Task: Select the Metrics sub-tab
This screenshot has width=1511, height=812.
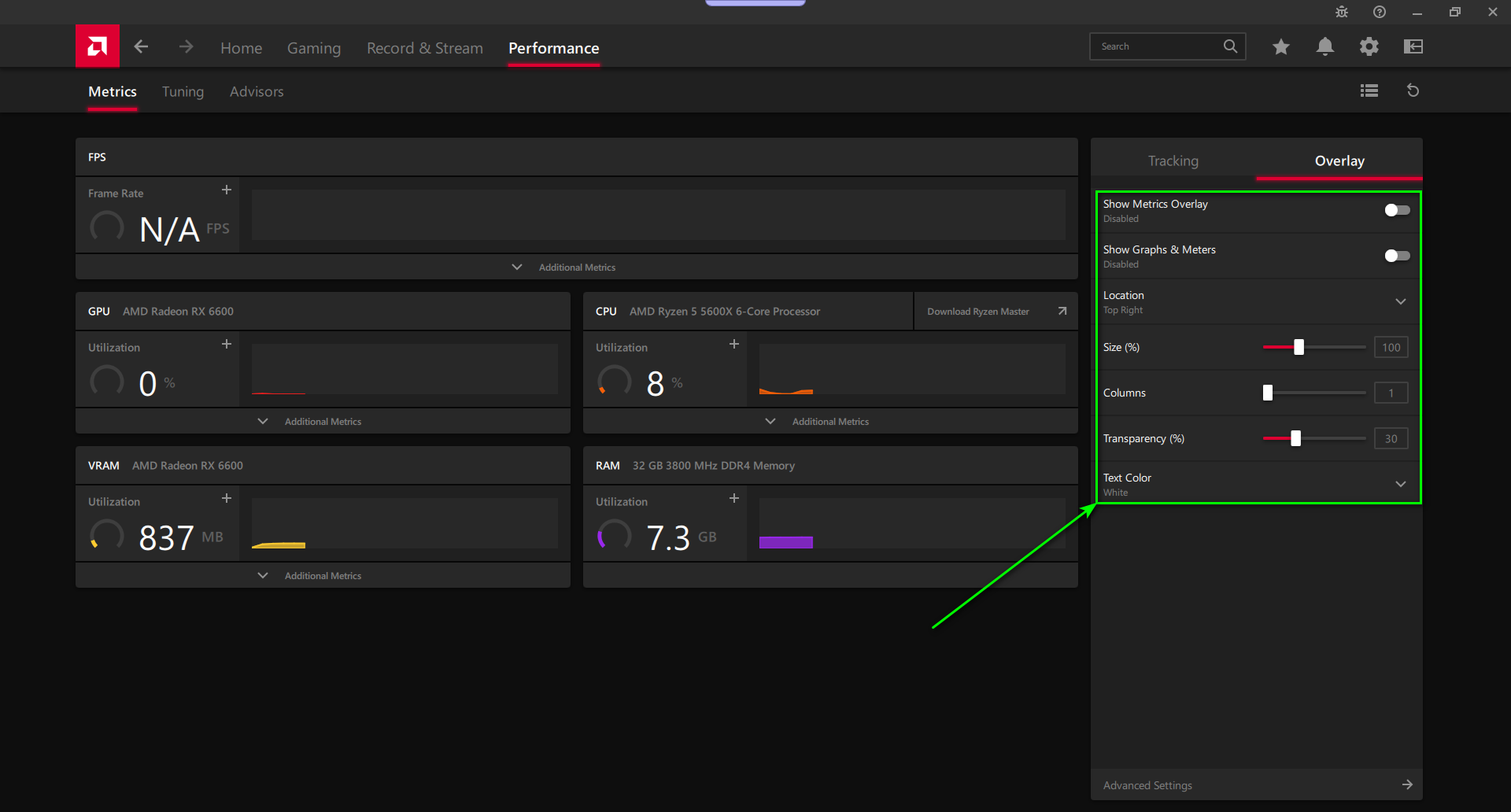Action: click(x=113, y=91)
